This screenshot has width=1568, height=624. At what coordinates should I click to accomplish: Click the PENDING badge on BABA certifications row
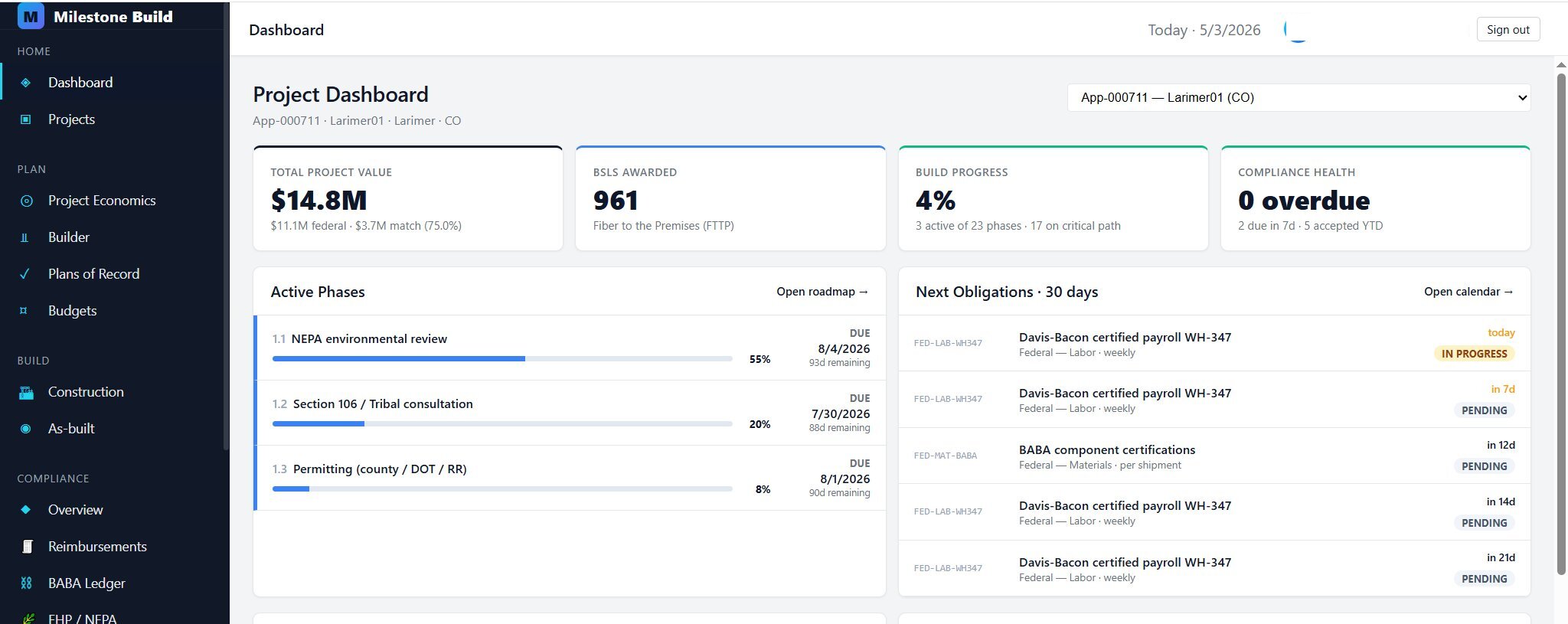coord(1484,466)
